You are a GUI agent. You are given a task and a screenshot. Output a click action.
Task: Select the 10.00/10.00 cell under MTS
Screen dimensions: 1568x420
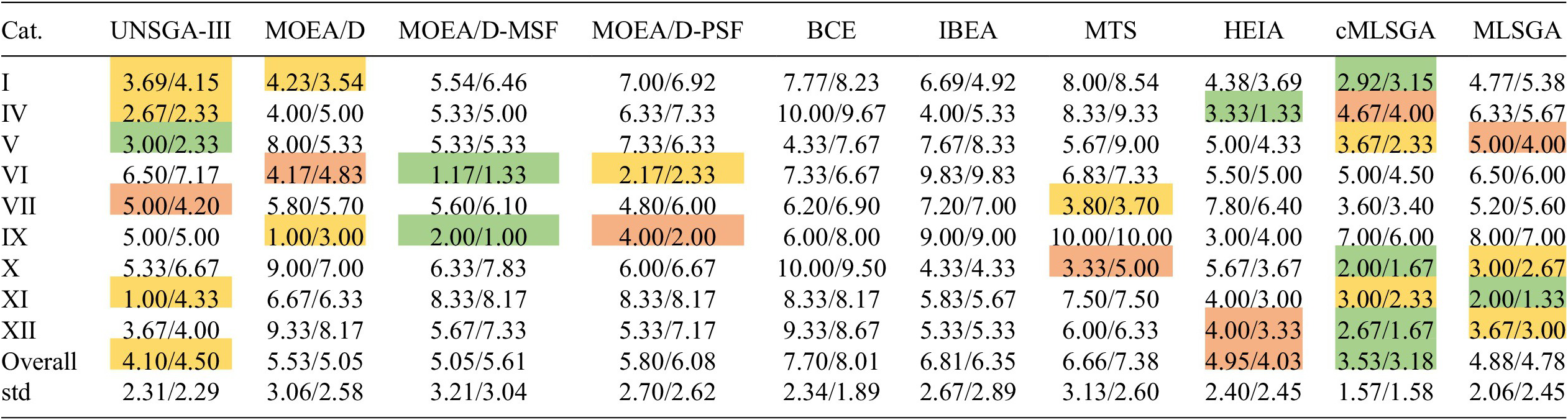pyautogui.click(x=1111, y=237)
